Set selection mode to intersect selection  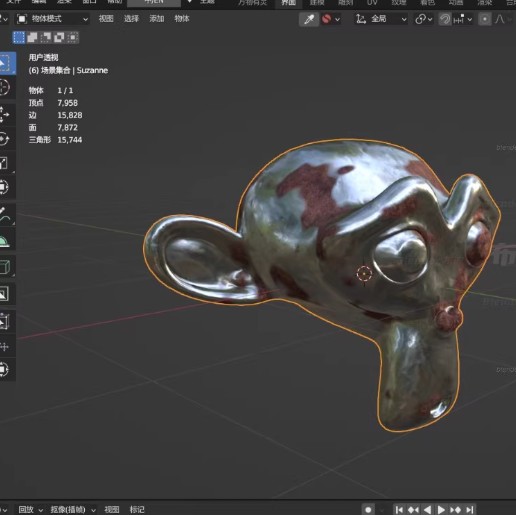coord(72,37)
